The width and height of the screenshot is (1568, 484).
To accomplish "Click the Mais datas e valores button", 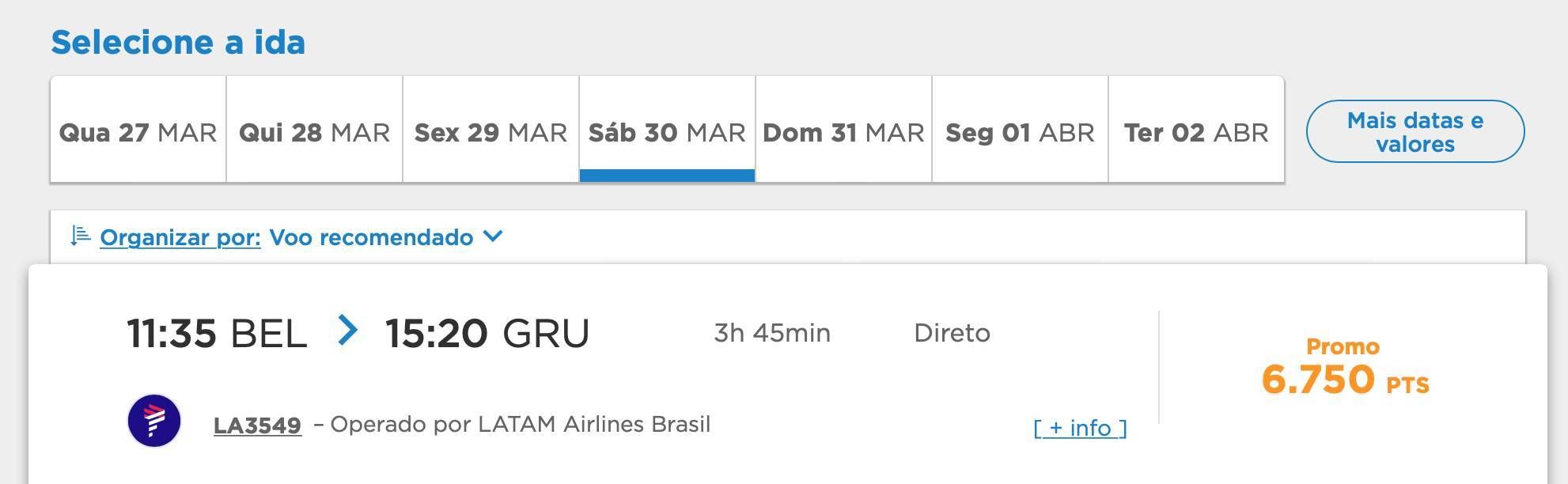I will (1415, 131).
